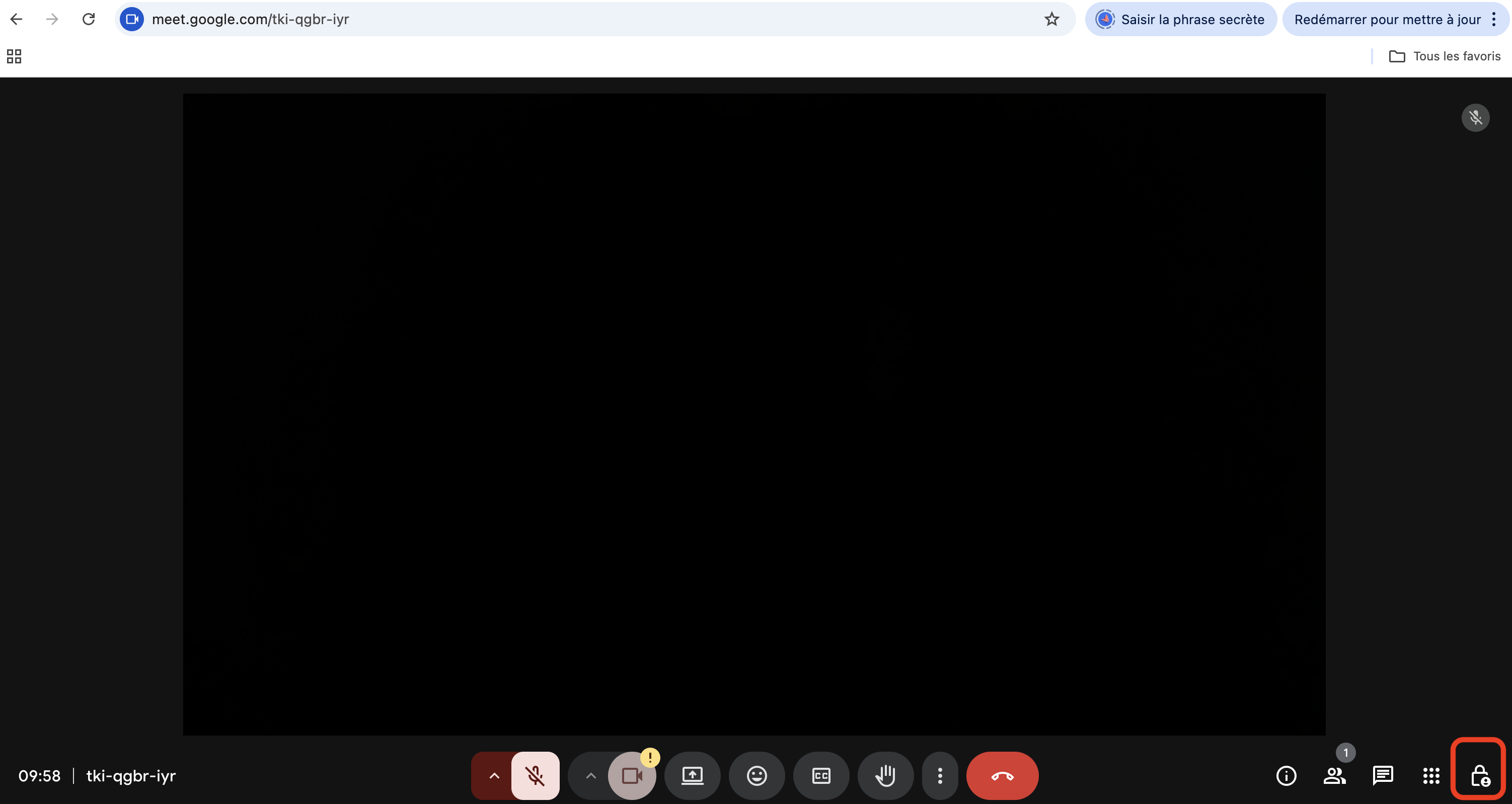1512x804 pixels.
Task: Open meeting details info icon
Action: click(1286, 775)
